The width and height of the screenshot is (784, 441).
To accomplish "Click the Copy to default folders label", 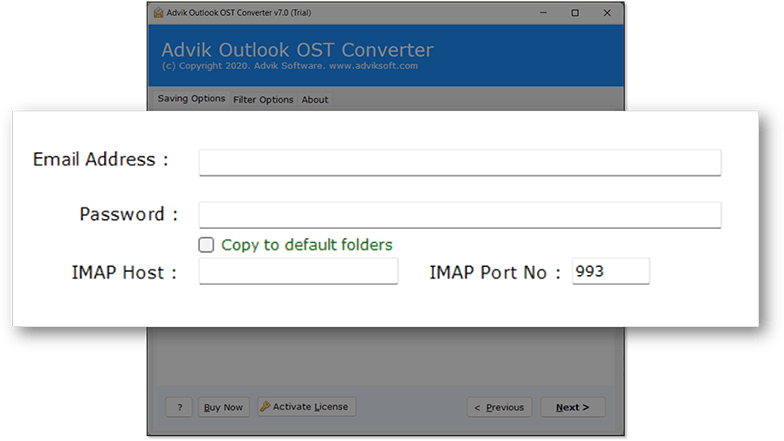I will pos(307,245).
